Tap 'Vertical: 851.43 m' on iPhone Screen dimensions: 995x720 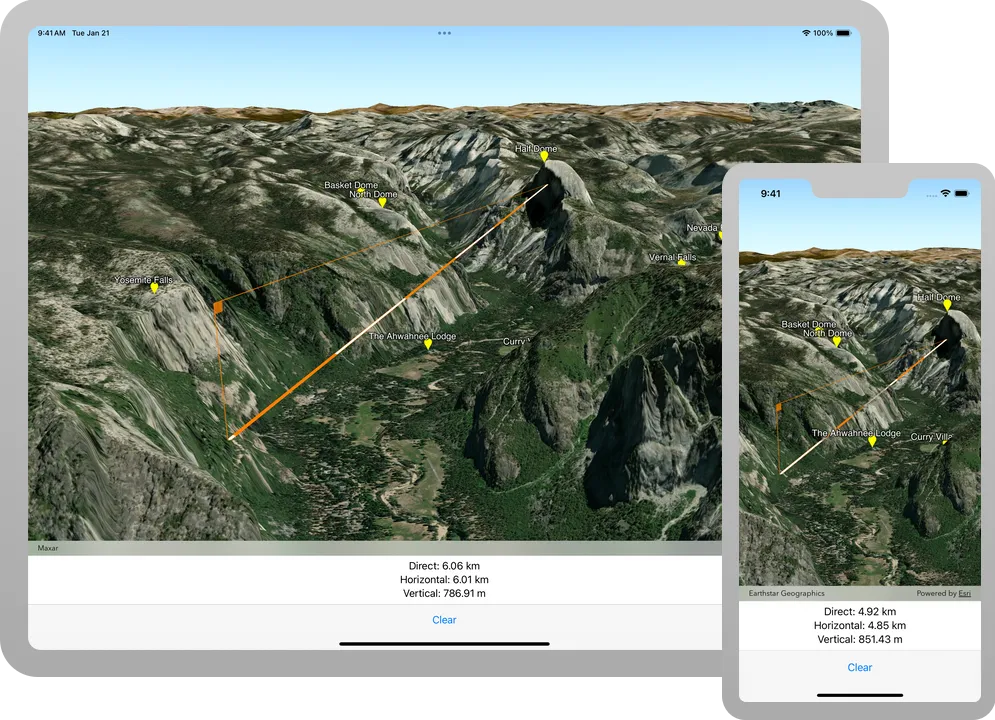(860, 639)
